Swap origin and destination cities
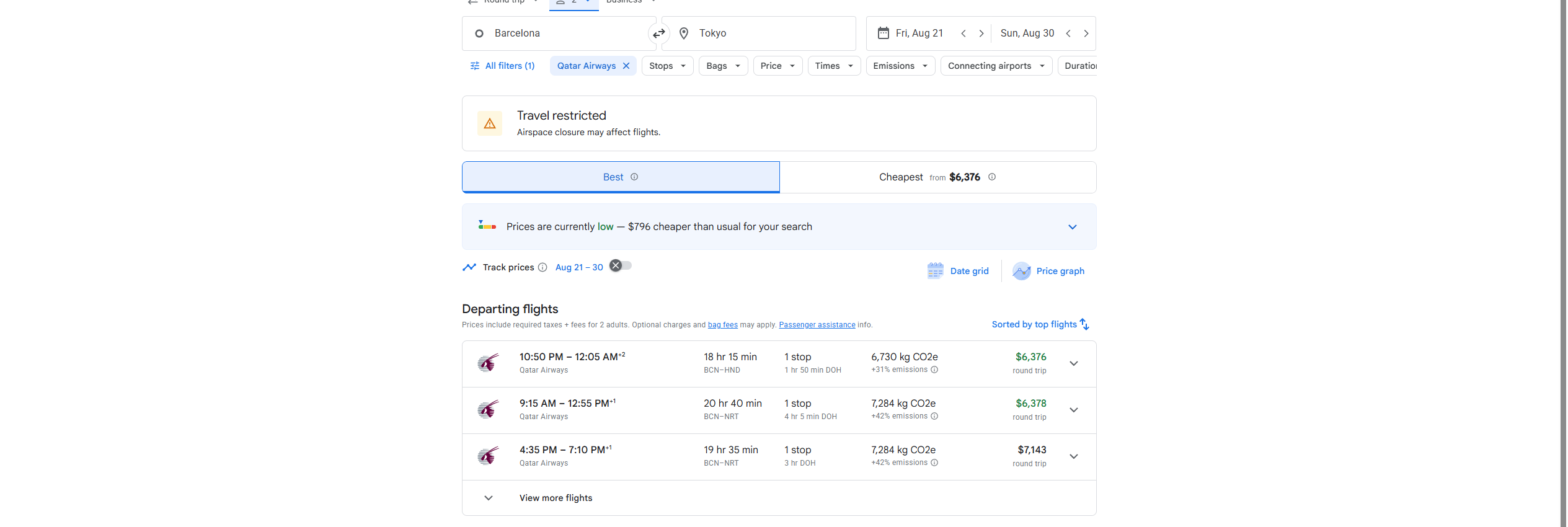 (x=659, y=33)
